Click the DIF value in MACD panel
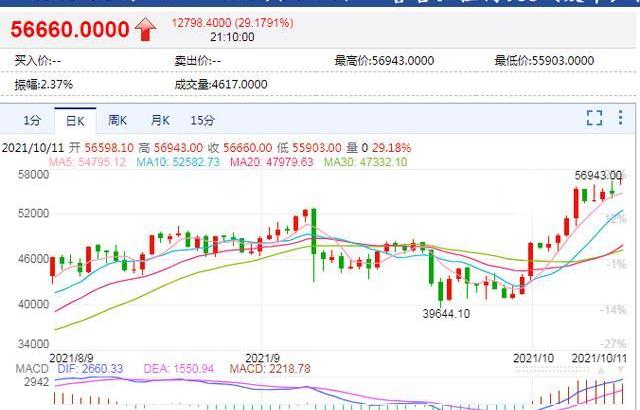Viewport: 640px width, 410px height. pos(82,369)
